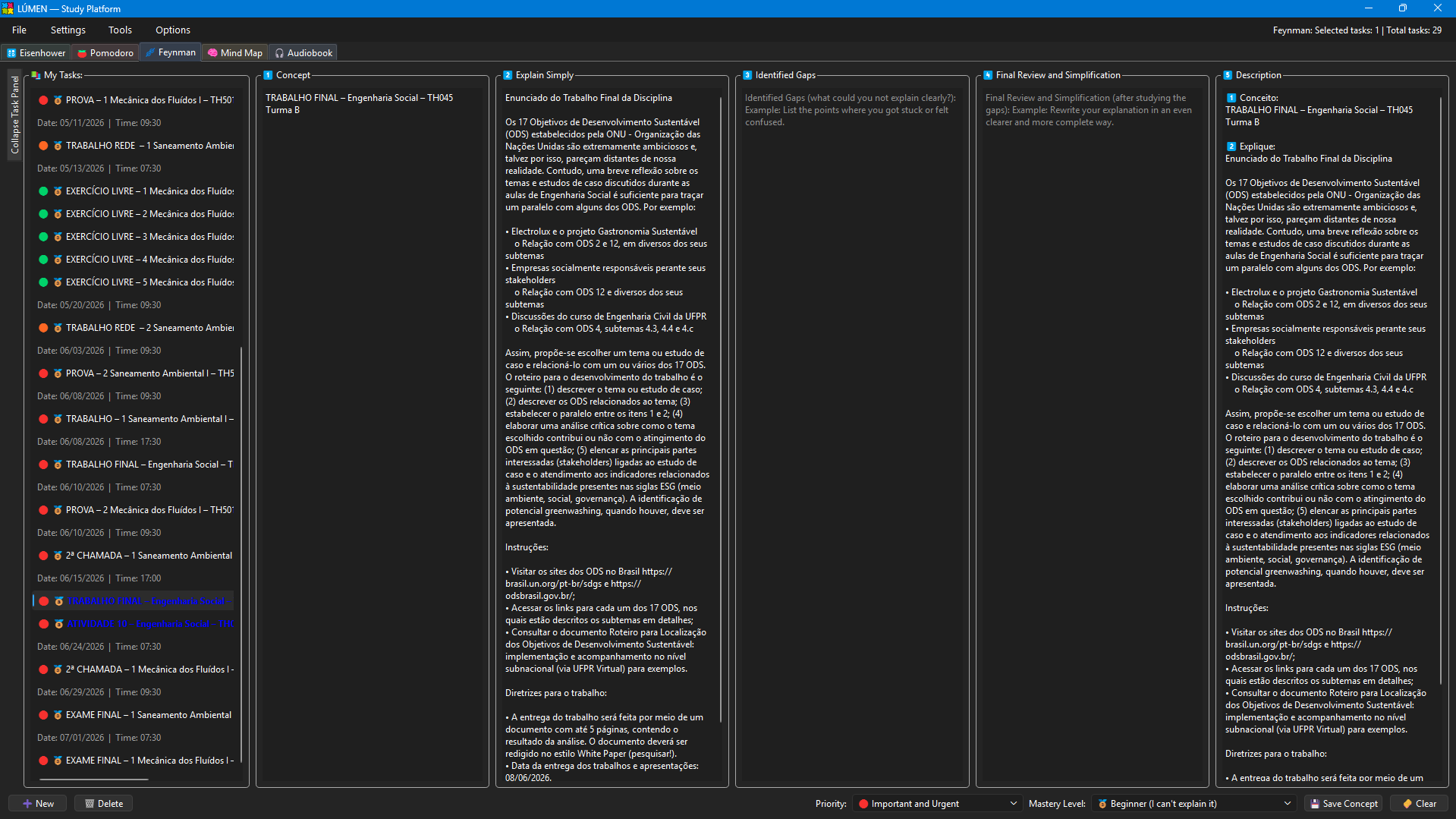Click the medal icon of EXERCÍCIO LIVRE – 2
Image resolution: width=1456 pixels, height=819 pixels.
click(x=58, y=214)
